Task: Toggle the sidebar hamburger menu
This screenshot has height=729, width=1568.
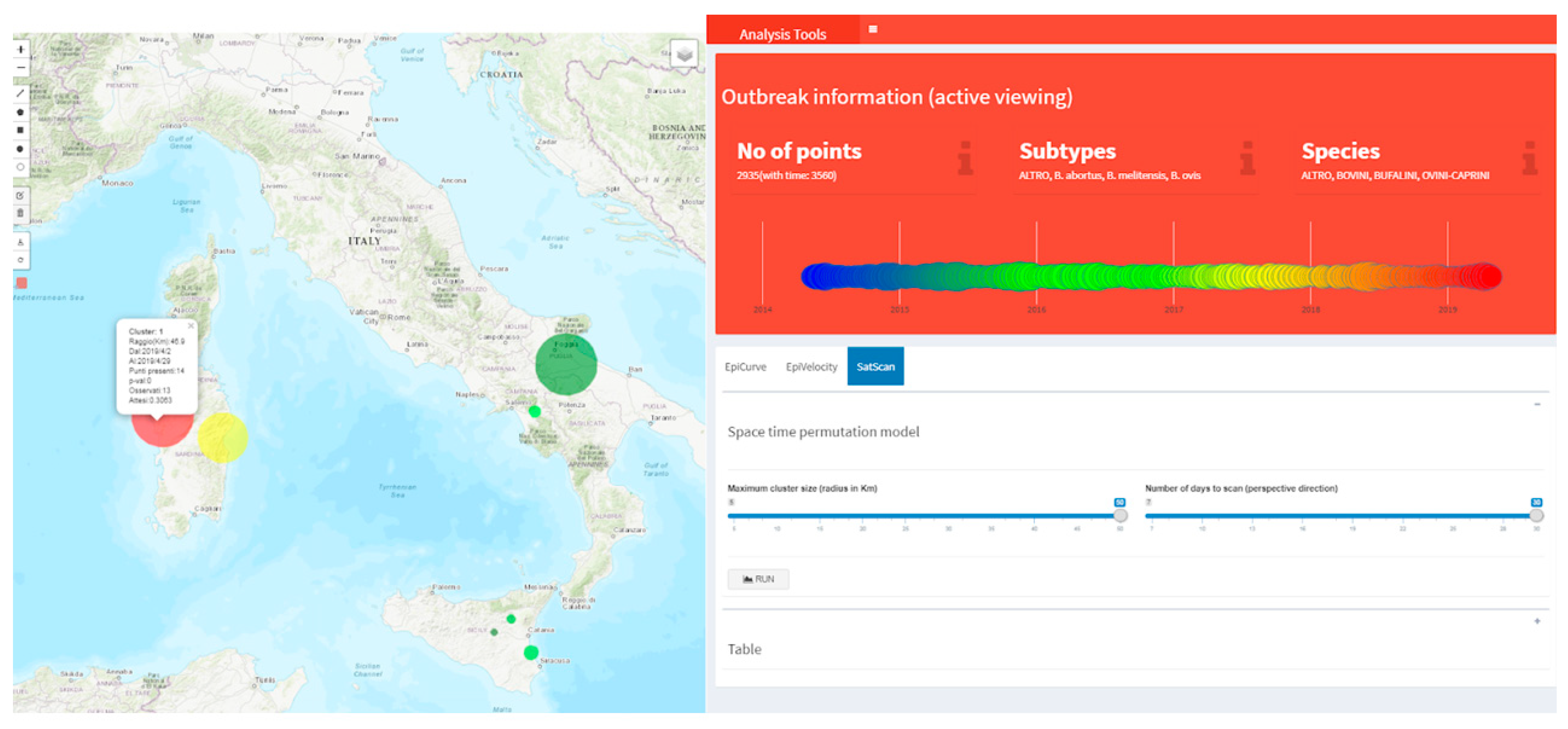Action: 873,29
